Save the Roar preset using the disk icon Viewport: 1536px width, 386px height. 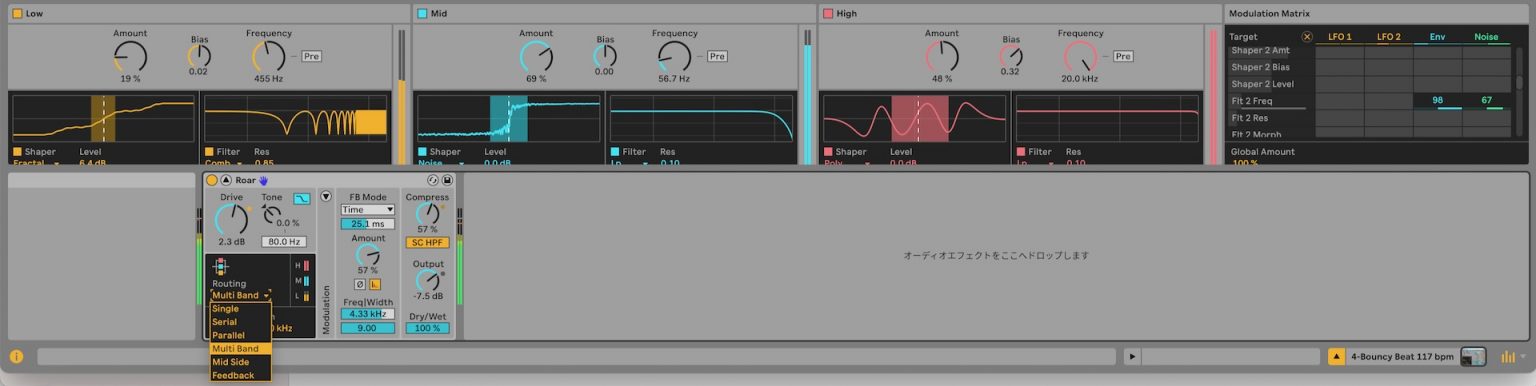point(447,180)
